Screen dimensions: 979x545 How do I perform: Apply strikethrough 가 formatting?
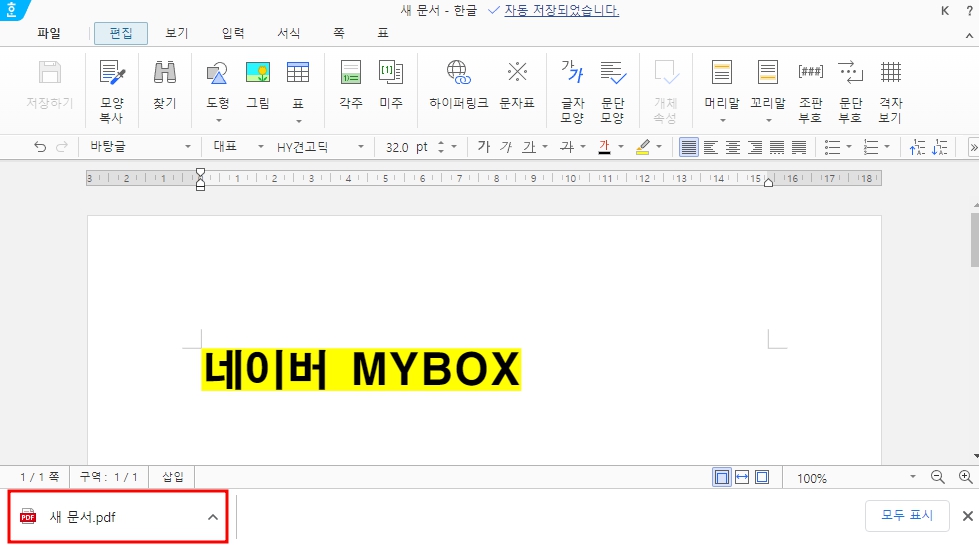[x=567, y=147]
